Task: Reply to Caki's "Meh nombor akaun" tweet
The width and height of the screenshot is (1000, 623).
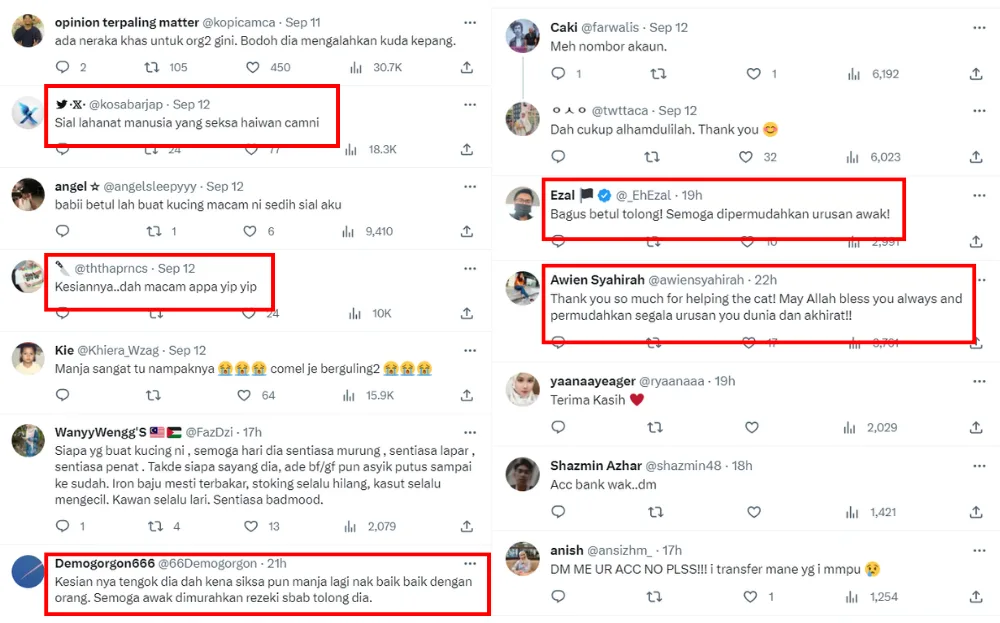Action: [559, 74]
